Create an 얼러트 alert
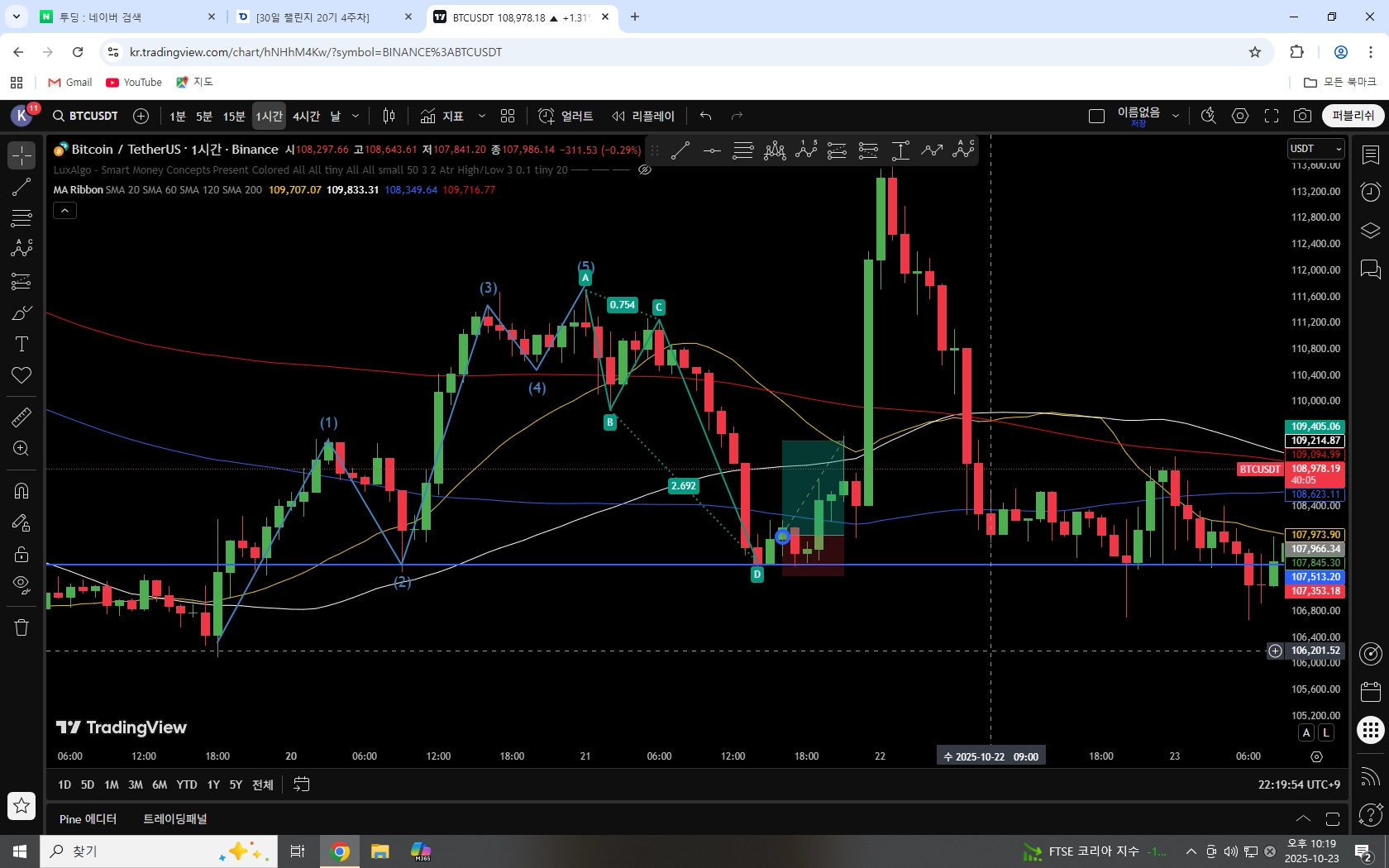 tap(566, 116)
